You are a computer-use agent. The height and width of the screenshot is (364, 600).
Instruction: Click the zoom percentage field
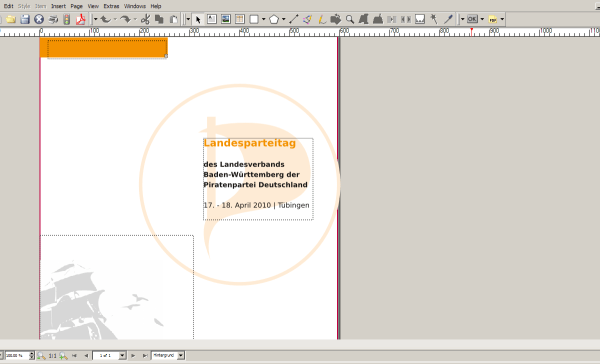pyautogui.click(x=17, y=356)
